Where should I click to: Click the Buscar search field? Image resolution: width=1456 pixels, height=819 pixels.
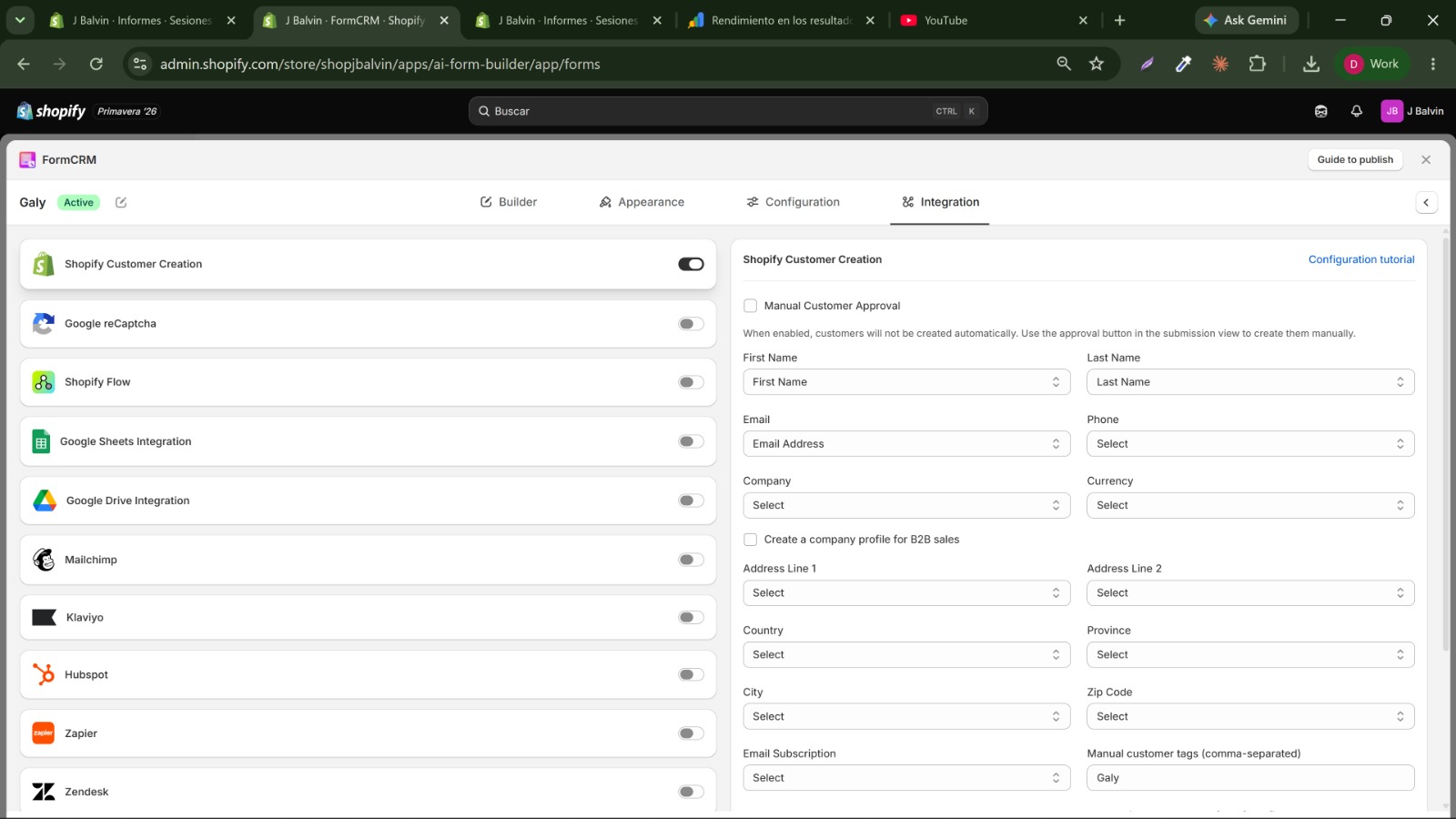(x=728, y=111)
